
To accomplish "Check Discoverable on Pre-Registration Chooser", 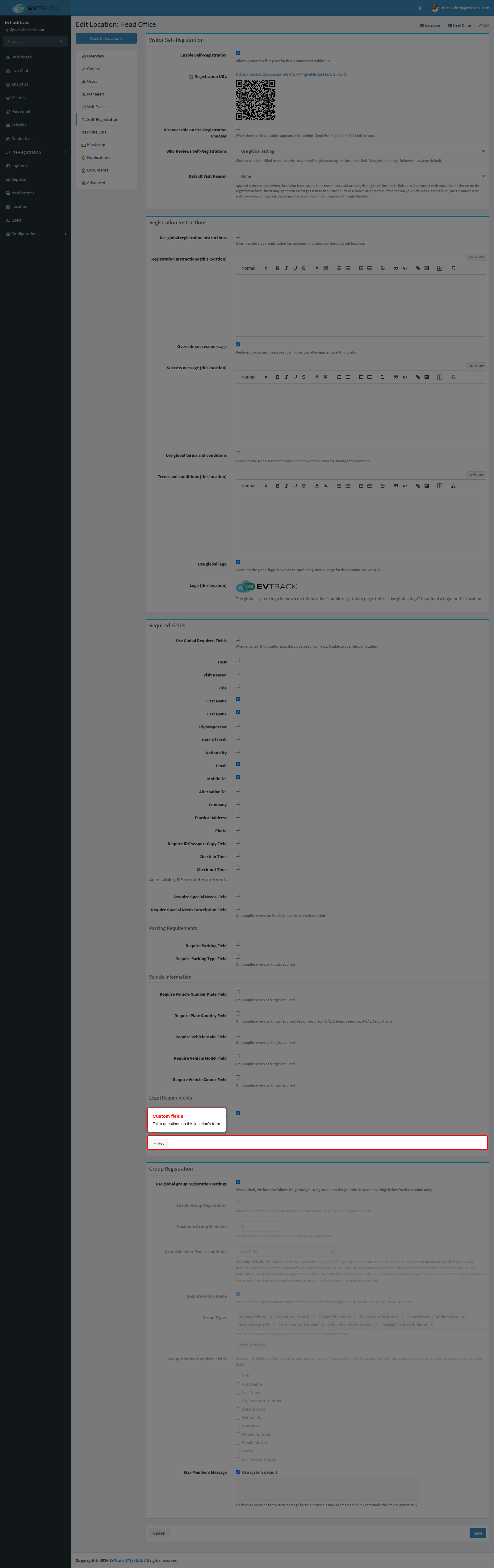I will tap(238, 129).
